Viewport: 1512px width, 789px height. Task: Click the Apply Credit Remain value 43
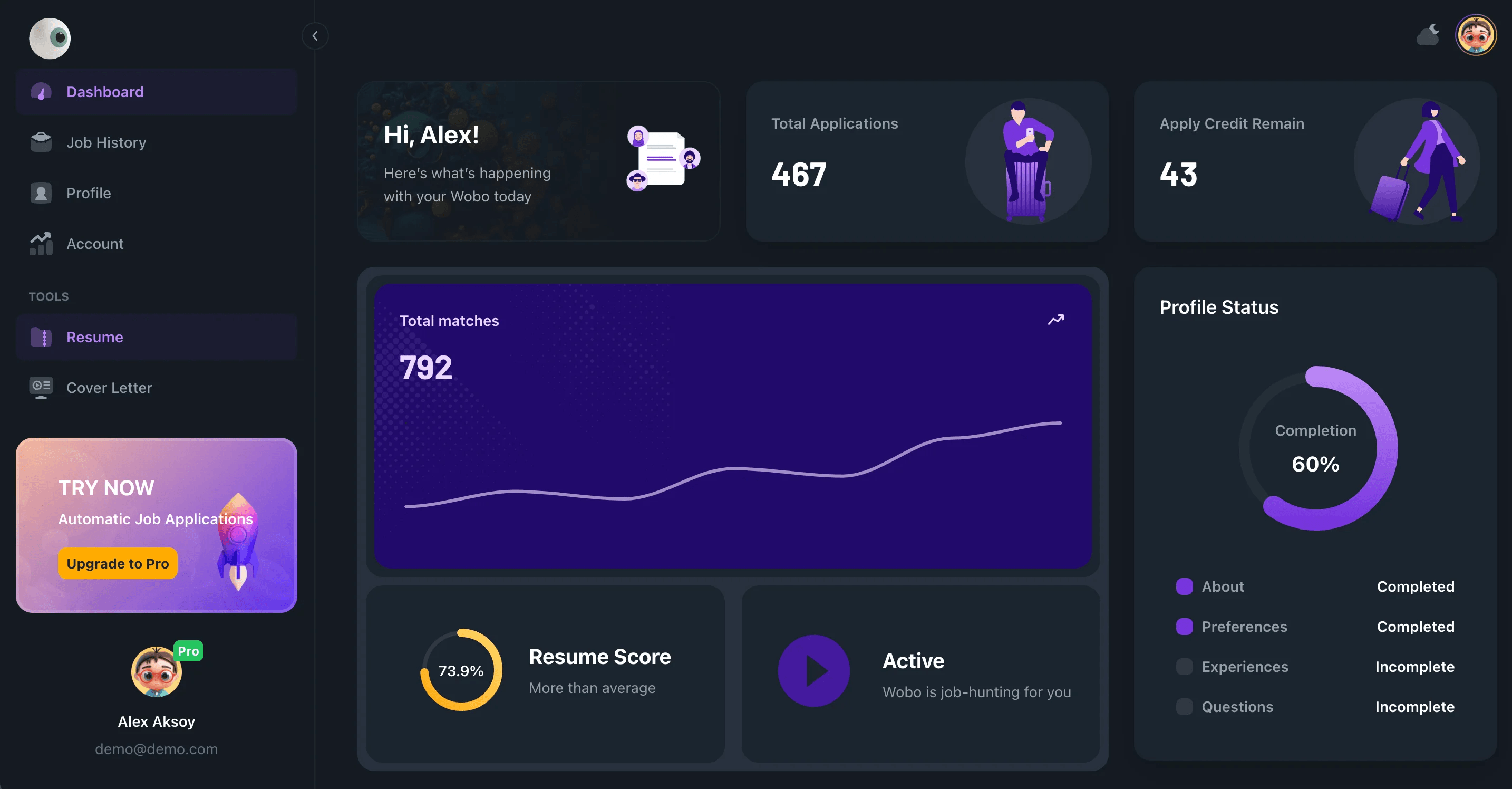1178,175
